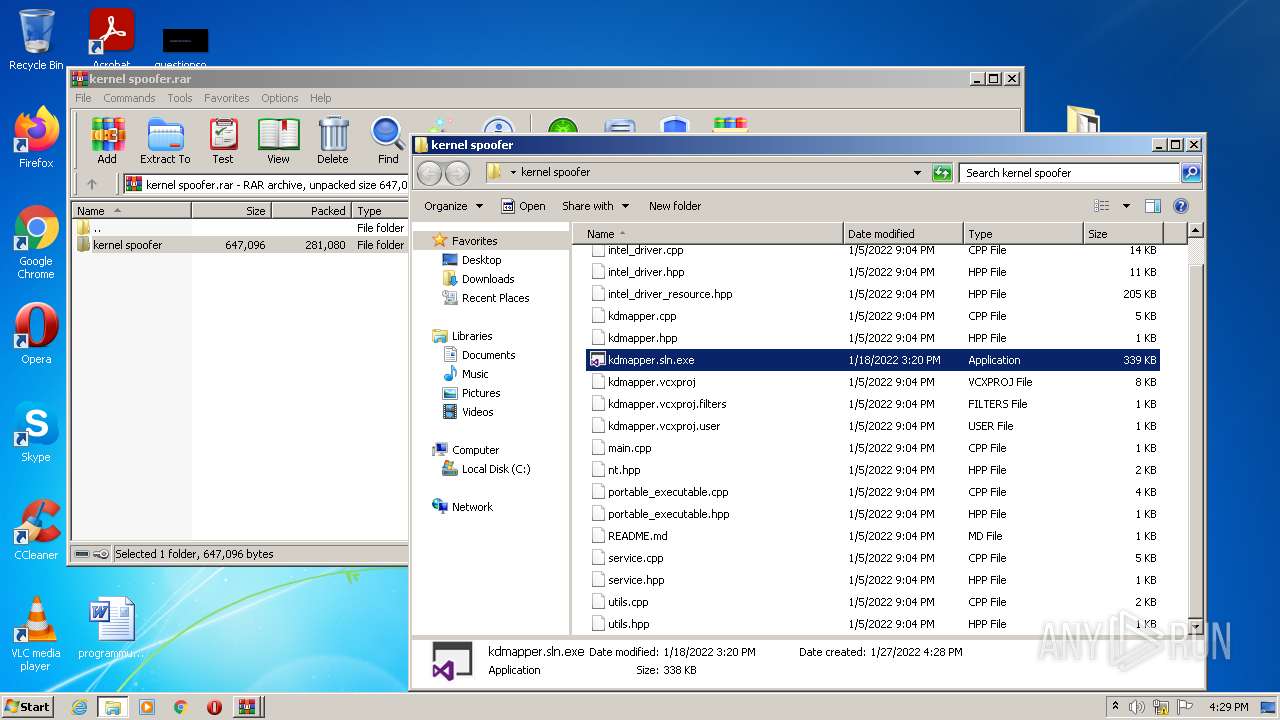
Task: Click the Start button
Action: pos(28,707)
